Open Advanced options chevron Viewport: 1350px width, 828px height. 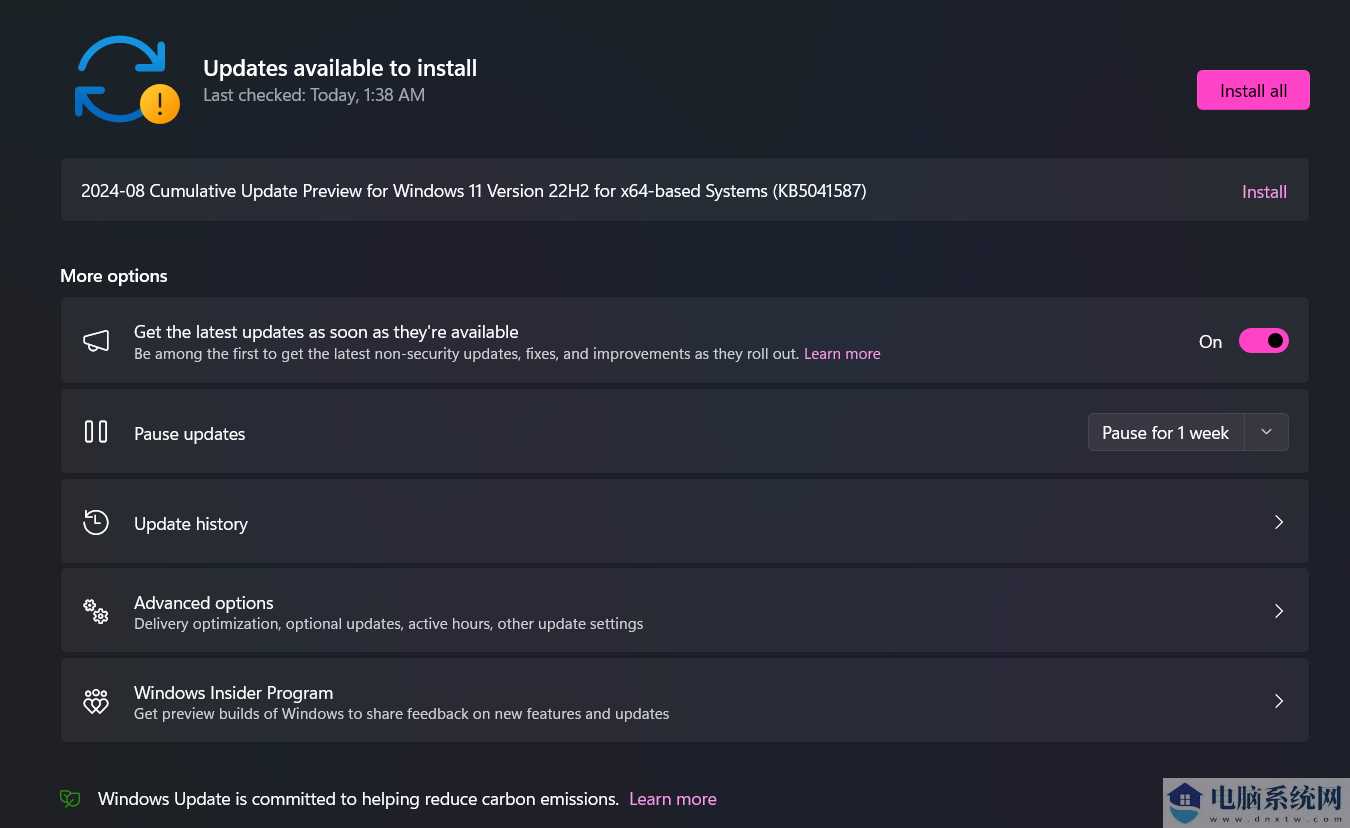coord(1278,611)
